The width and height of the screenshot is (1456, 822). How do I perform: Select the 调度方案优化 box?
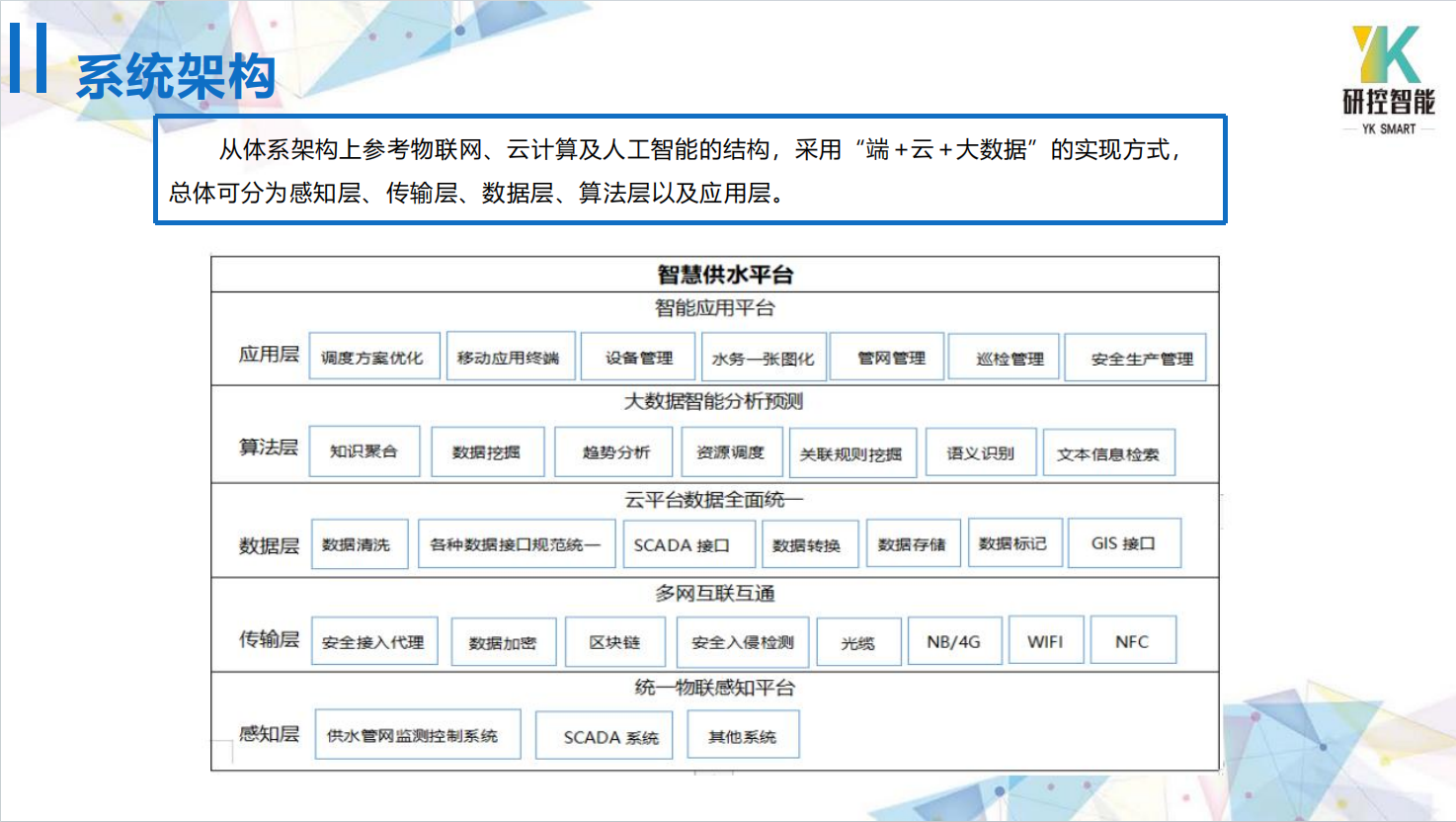coord(372,358)
